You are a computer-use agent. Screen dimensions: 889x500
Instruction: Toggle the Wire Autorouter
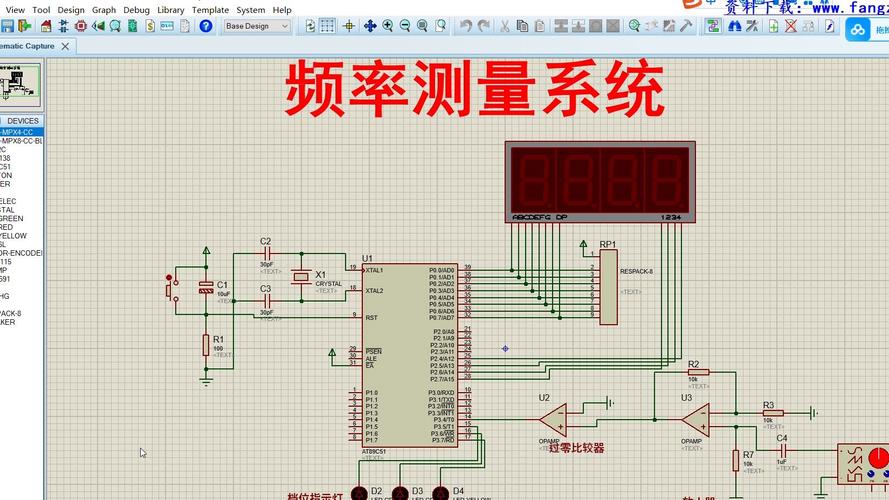coord(713,26)
